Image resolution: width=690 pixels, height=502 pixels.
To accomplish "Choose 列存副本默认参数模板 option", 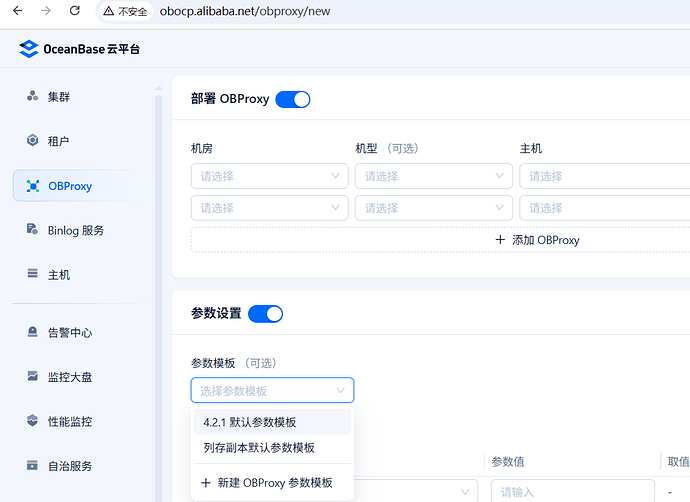I will (272, 448).
